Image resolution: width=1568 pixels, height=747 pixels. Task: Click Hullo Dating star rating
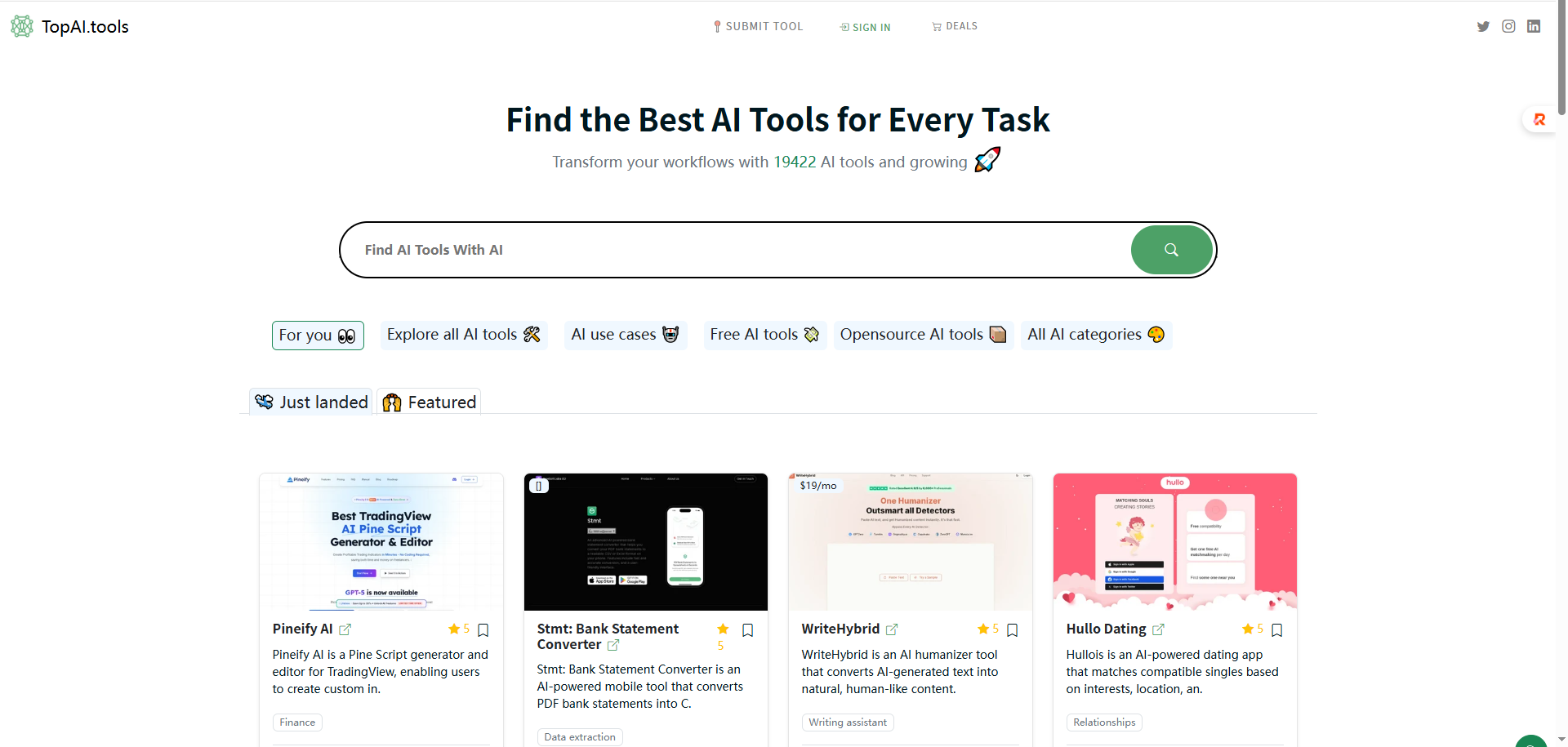point(1253,629)
